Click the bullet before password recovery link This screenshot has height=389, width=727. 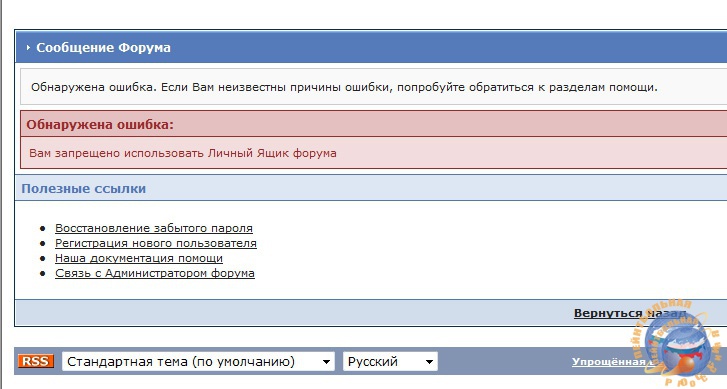(x=43, y=228)
